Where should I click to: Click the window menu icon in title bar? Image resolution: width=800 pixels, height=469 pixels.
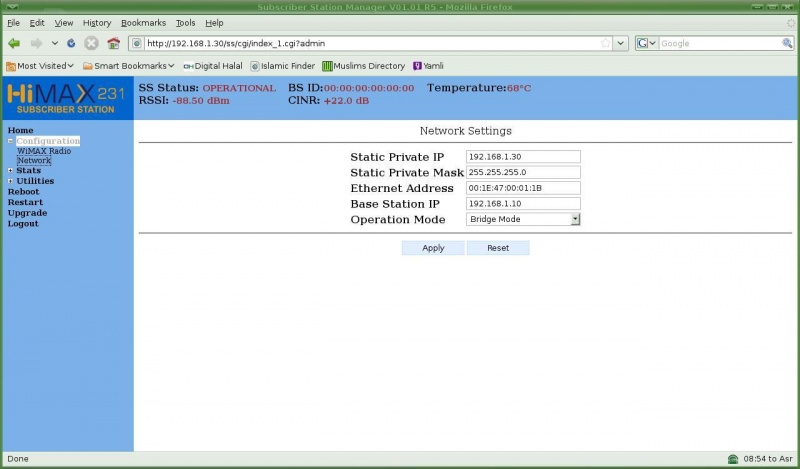click(x=12, y=7)
